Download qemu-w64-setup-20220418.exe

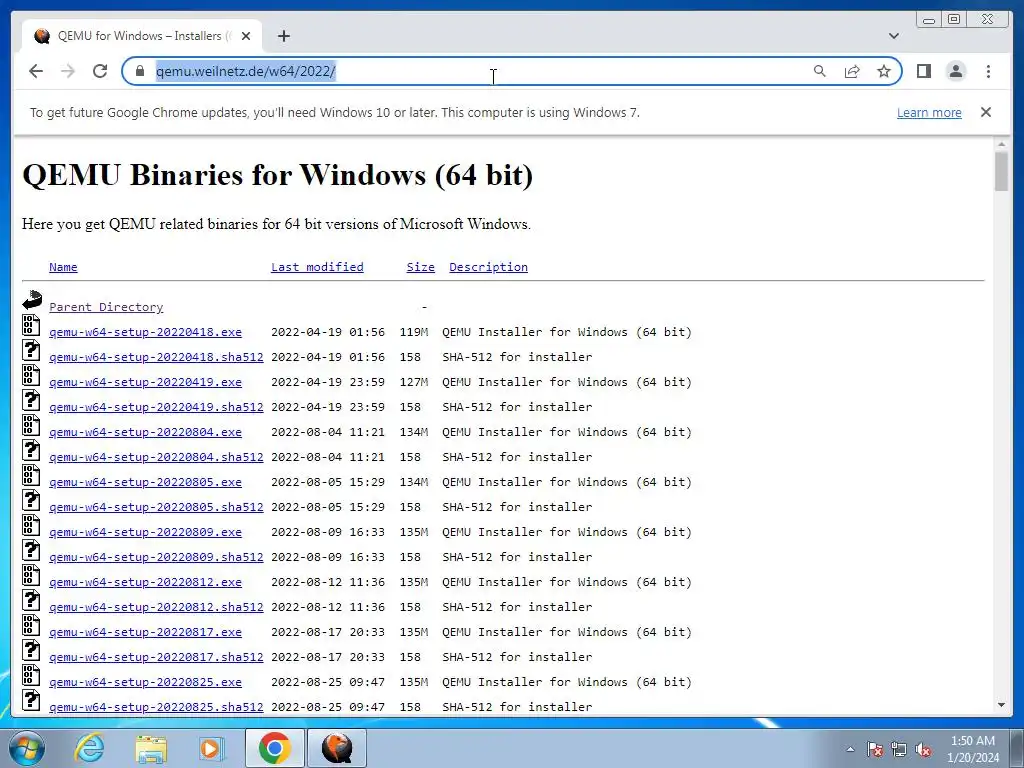click(x=145, y=332)
